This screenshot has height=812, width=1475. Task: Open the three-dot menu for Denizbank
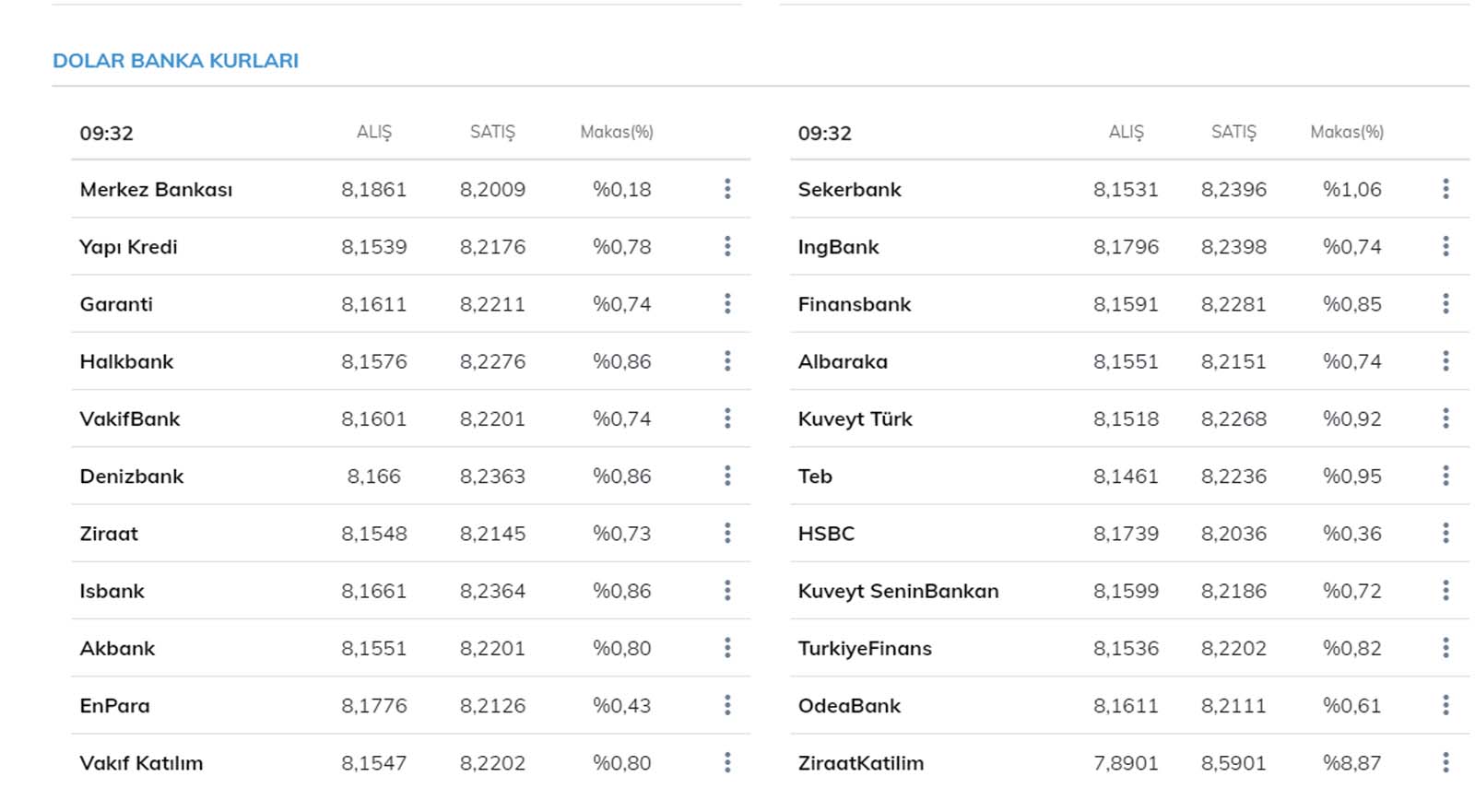[x=727, y=476]
